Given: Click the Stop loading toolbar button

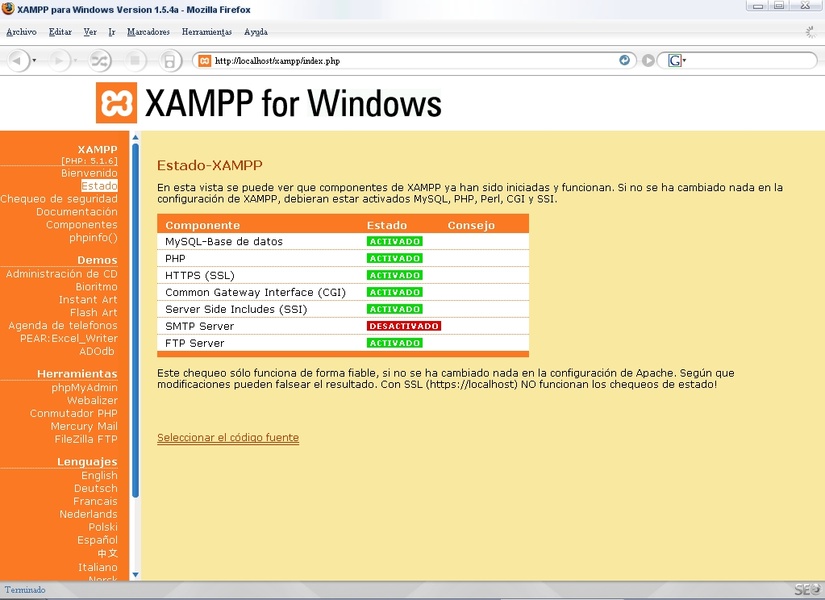Looking at the screenshot, I should (x=135, y=61).
